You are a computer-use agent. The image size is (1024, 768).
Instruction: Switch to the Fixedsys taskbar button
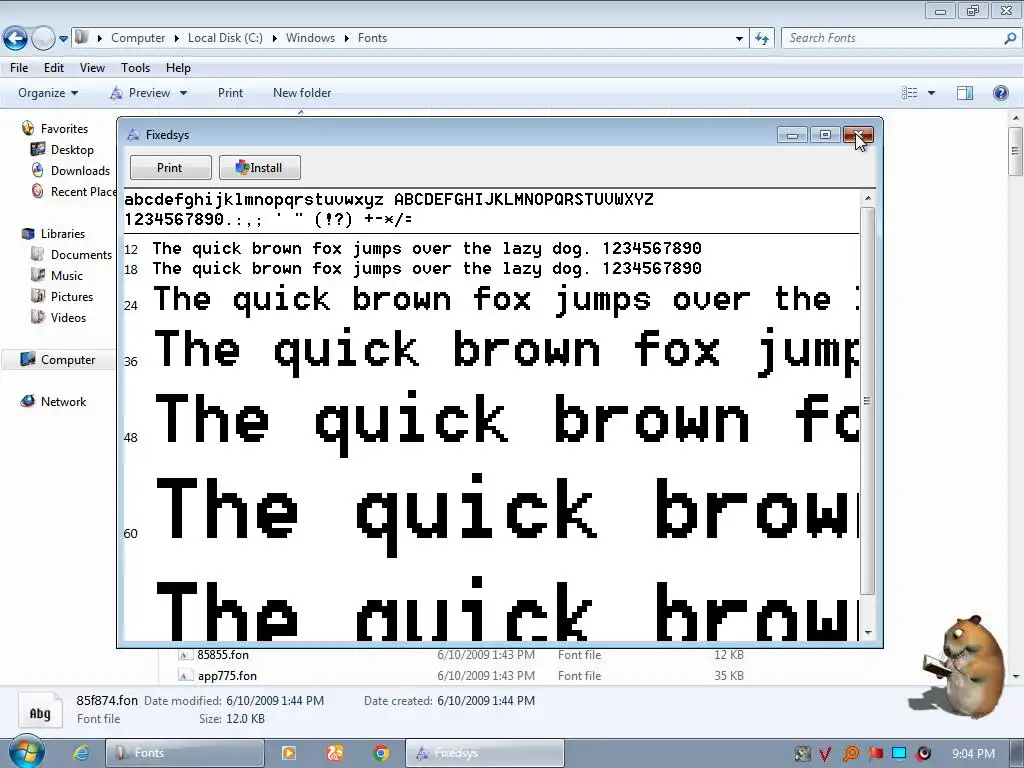click(x=485, y=753)
